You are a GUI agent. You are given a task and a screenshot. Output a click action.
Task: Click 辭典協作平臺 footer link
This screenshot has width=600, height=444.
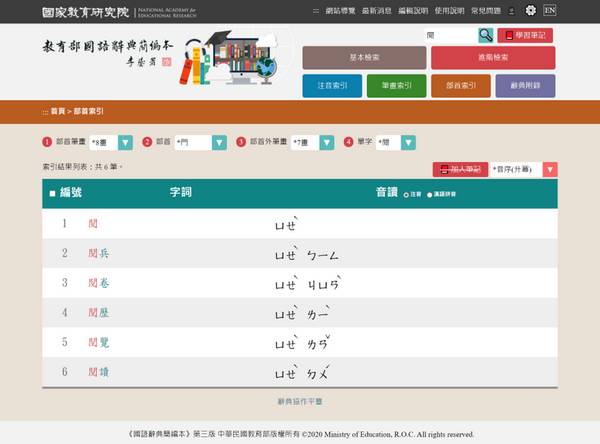pos(300,401)
